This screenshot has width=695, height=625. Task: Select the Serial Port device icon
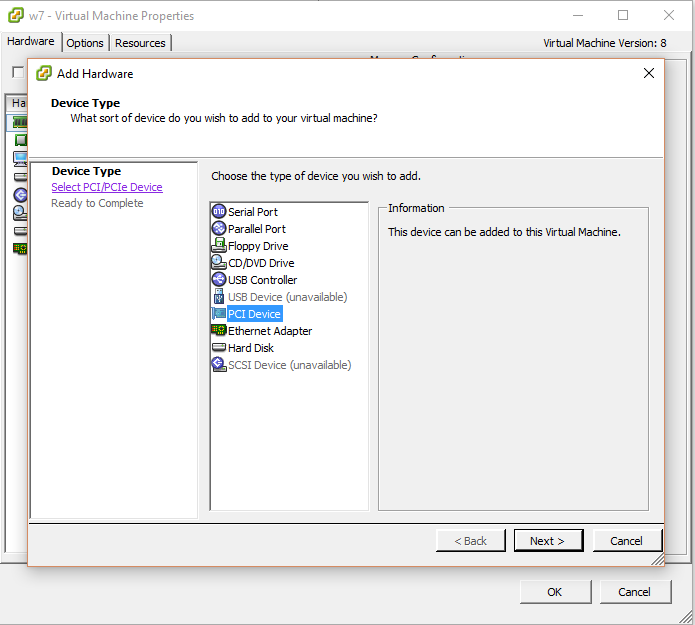(219, 212)
